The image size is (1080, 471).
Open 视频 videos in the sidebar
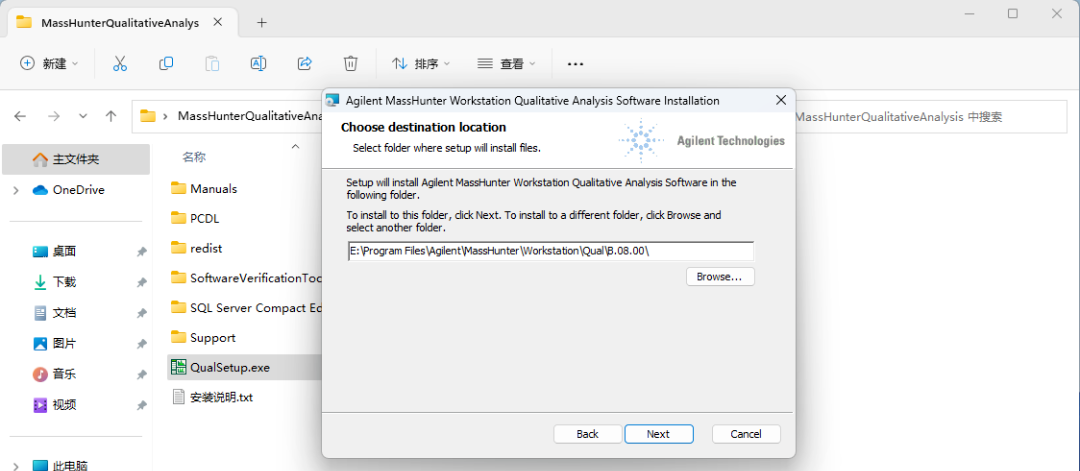(x=64, y=404)
